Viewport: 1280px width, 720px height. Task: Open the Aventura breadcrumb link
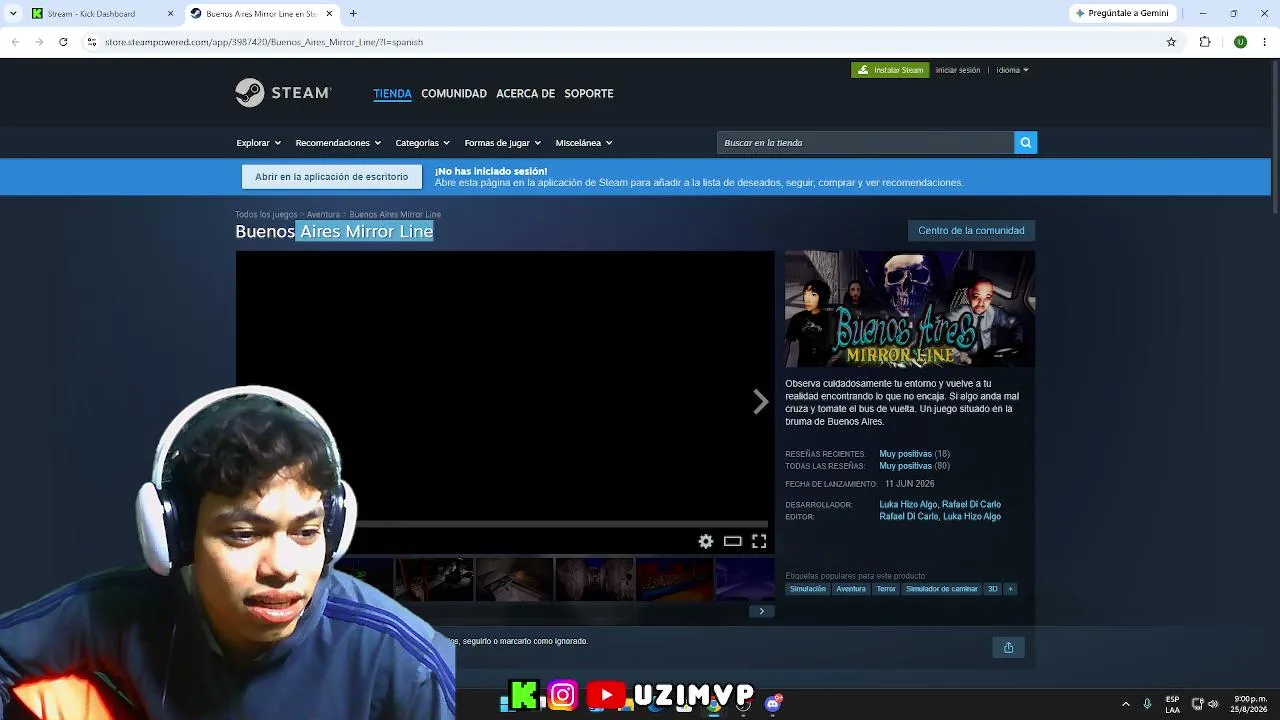[323, 214]
